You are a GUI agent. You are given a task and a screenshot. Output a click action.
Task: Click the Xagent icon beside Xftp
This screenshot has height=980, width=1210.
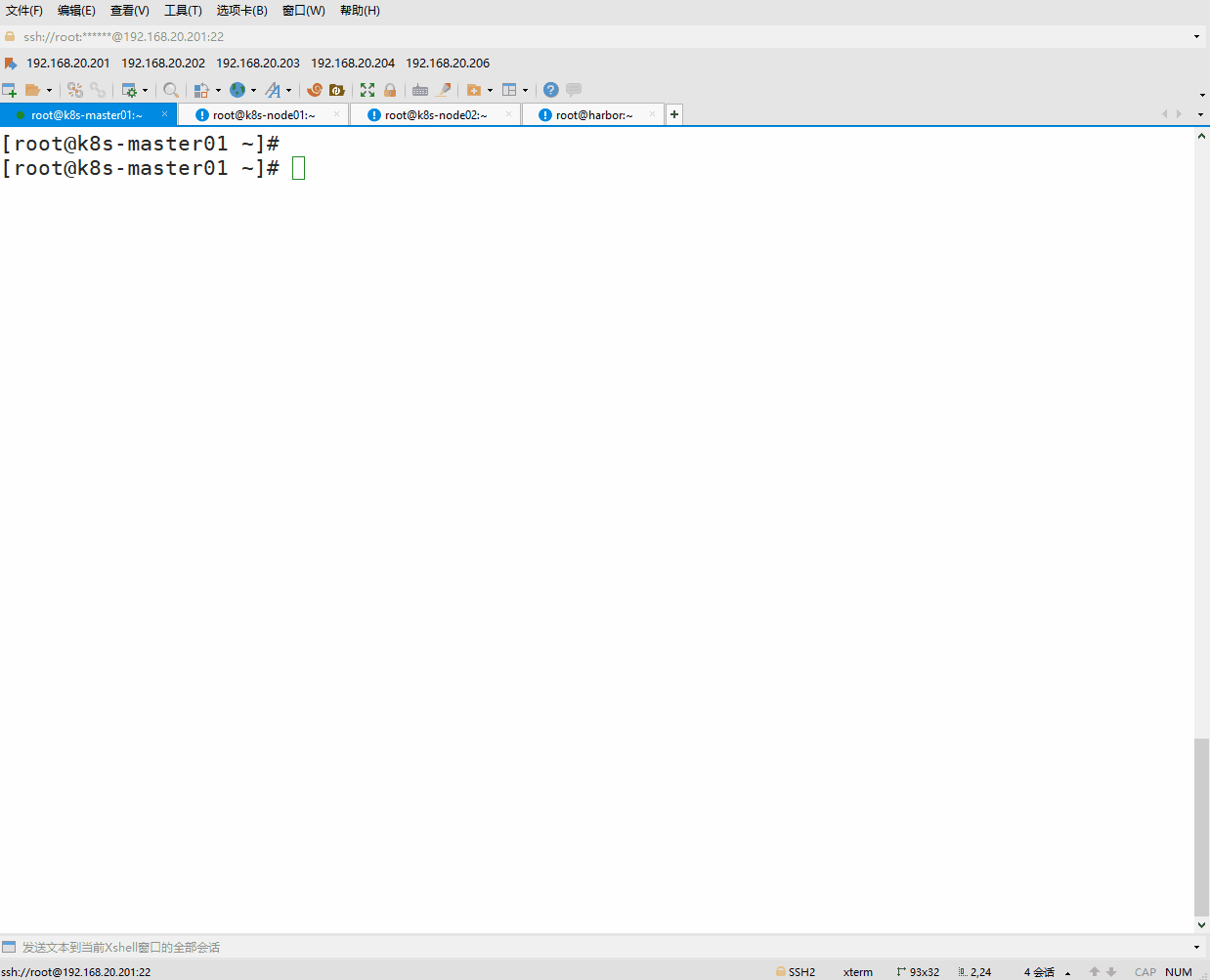tap(337, 90)
